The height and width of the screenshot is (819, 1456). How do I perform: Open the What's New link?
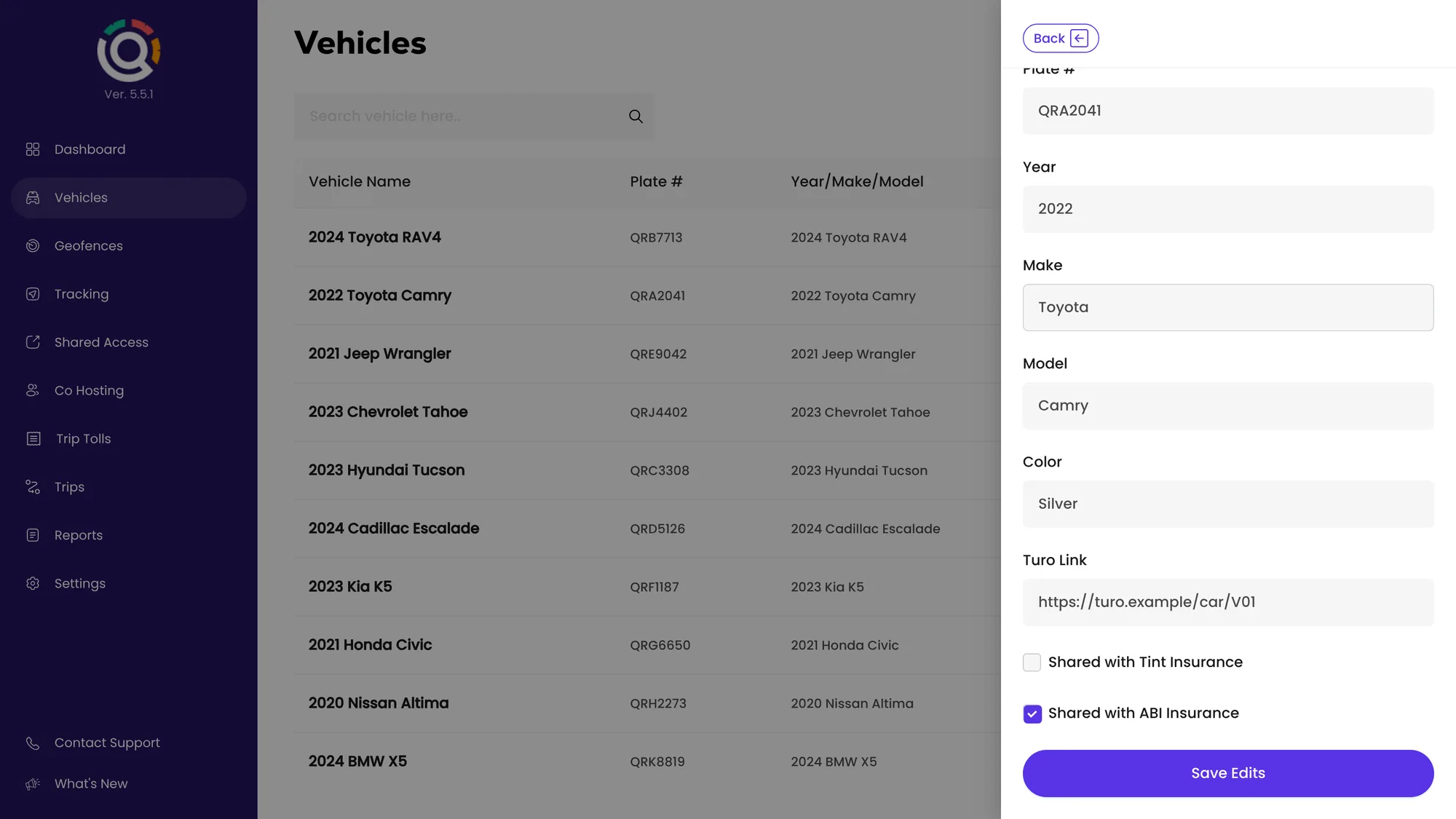pyautogui.click(x=91, y=783)
